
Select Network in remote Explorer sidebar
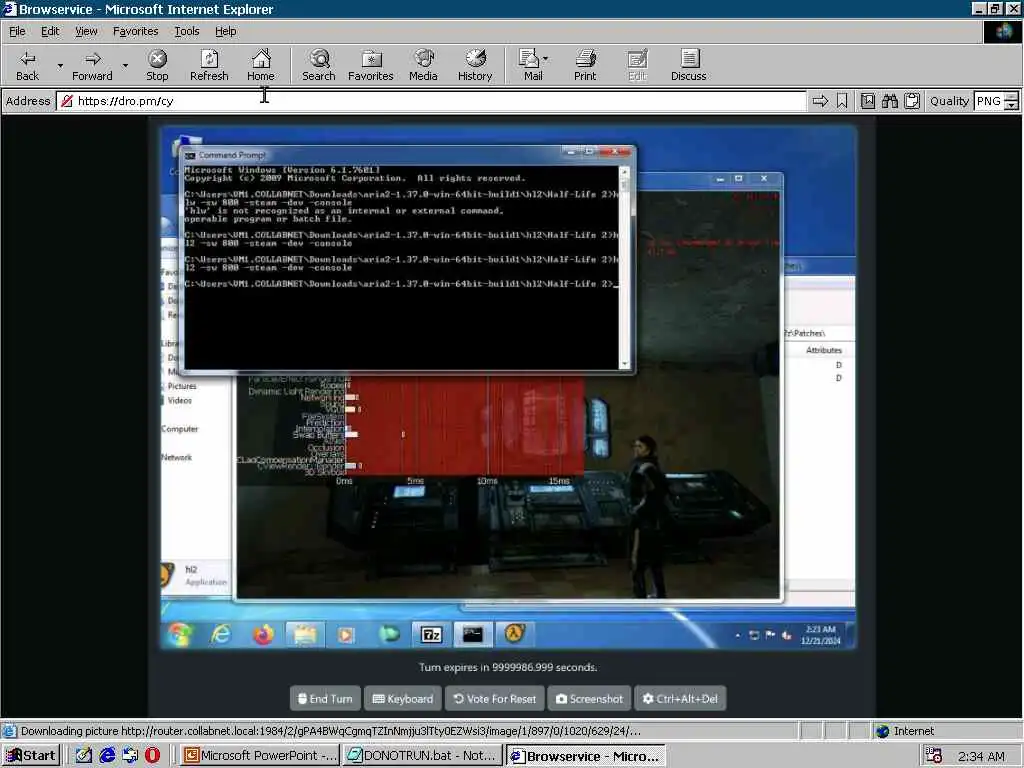(x=176, y=457)
